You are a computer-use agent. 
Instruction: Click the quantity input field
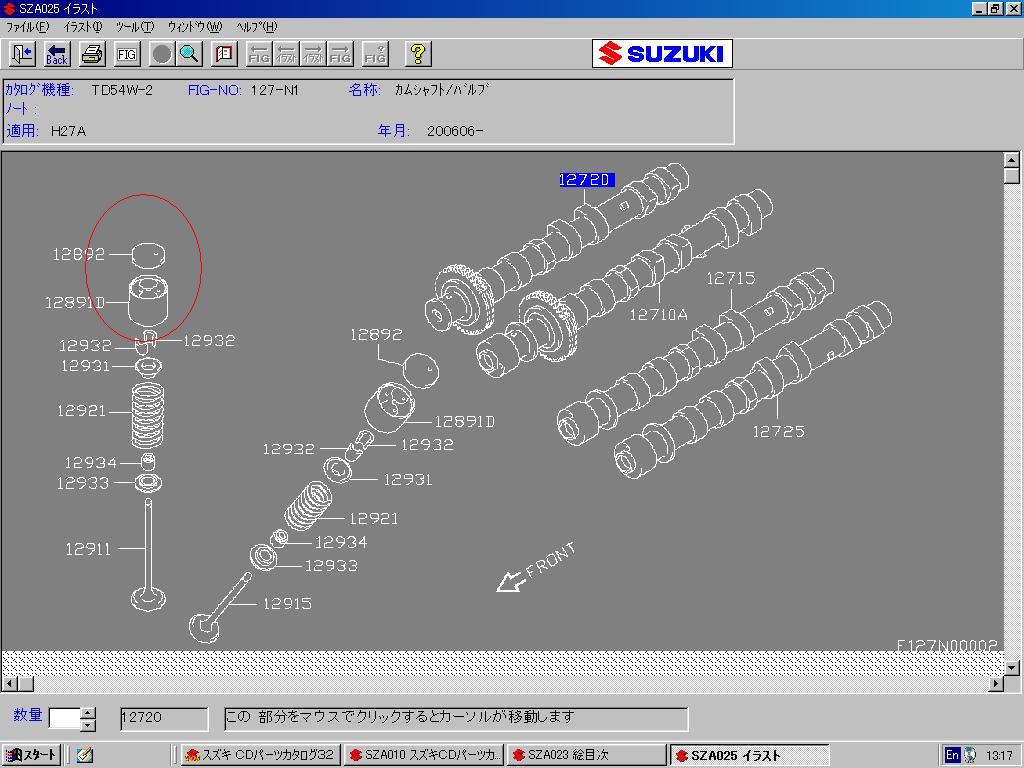click(63, 718)
